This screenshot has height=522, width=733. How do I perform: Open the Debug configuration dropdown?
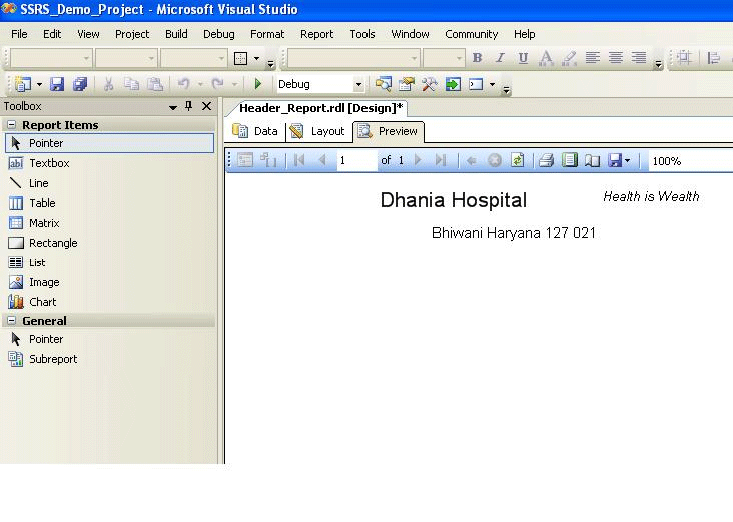[358, 85]
